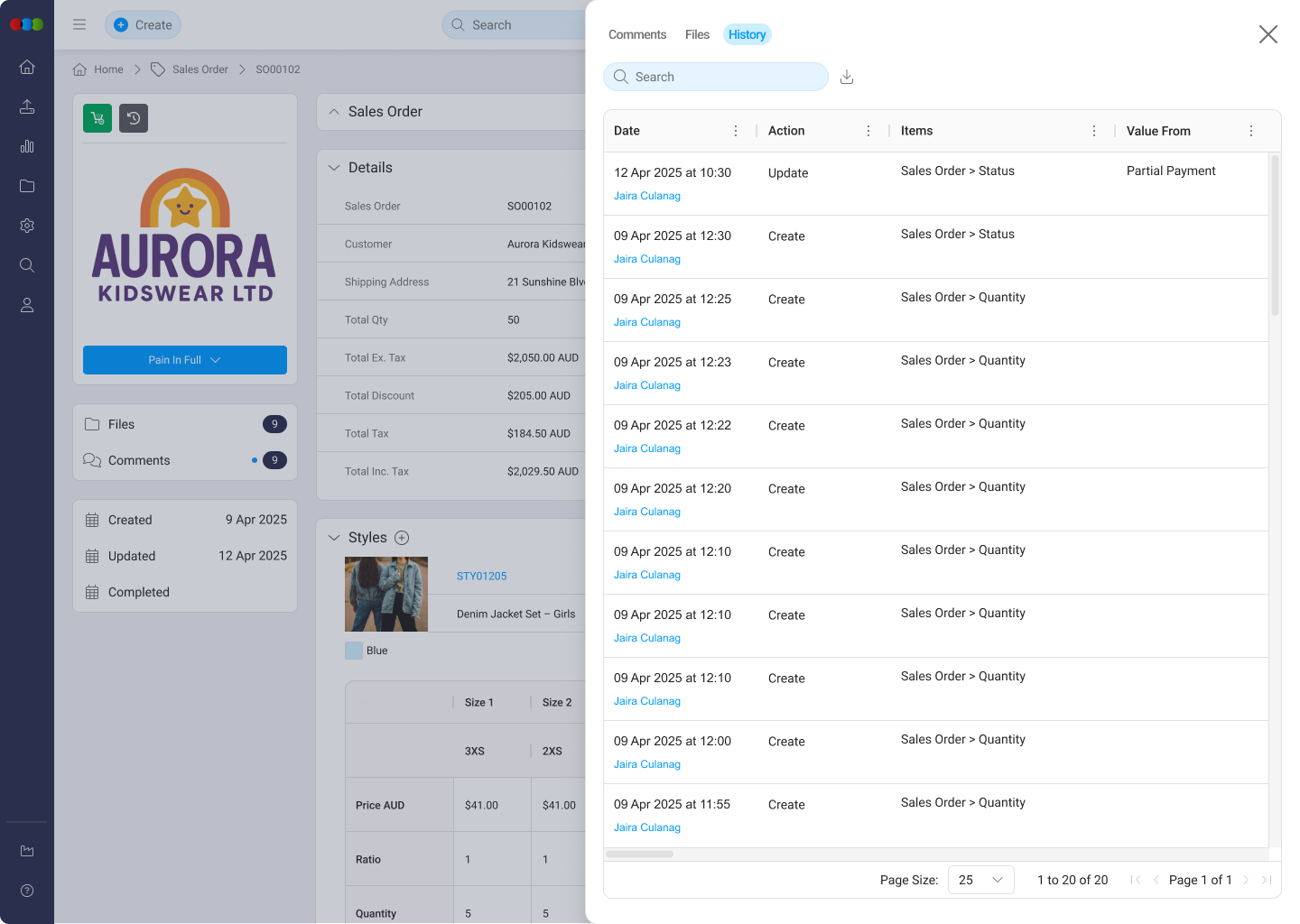1300x924 pixels.
Task: Click the settings gear in sidebar
Action: click(27, 226)
